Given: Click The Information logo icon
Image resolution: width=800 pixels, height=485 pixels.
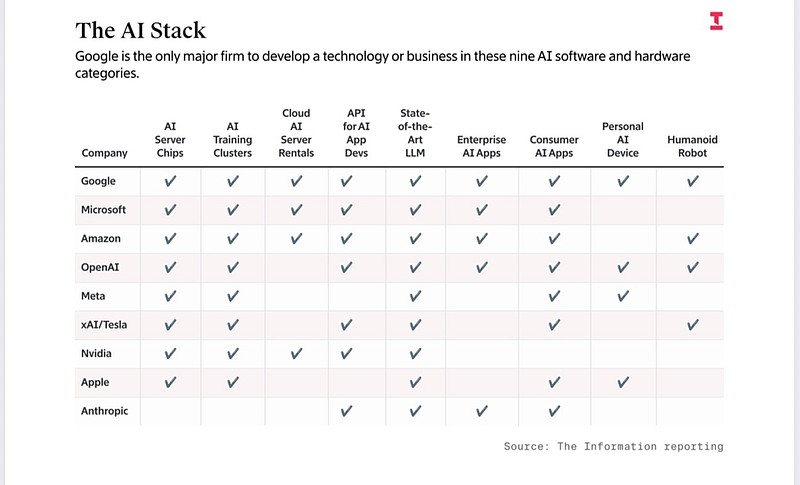Looking at the screenshot, I should [x=715, y=20].
